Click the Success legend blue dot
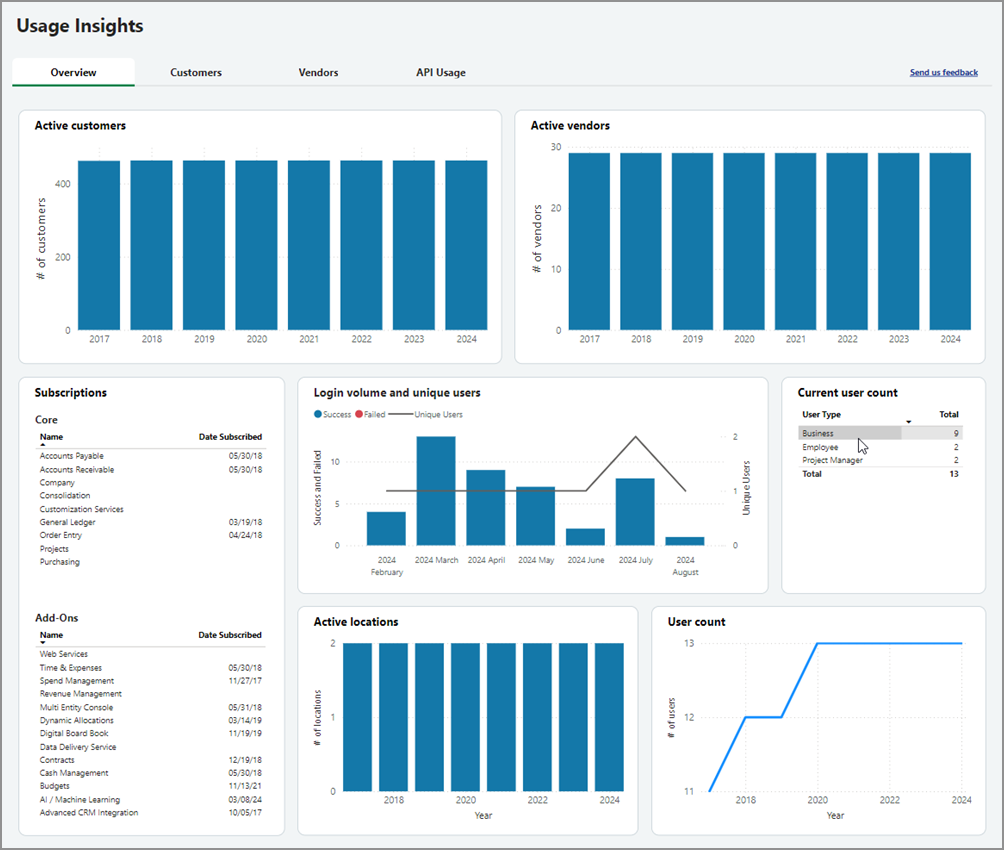The image size is (1004, 850). coord(318,414)
